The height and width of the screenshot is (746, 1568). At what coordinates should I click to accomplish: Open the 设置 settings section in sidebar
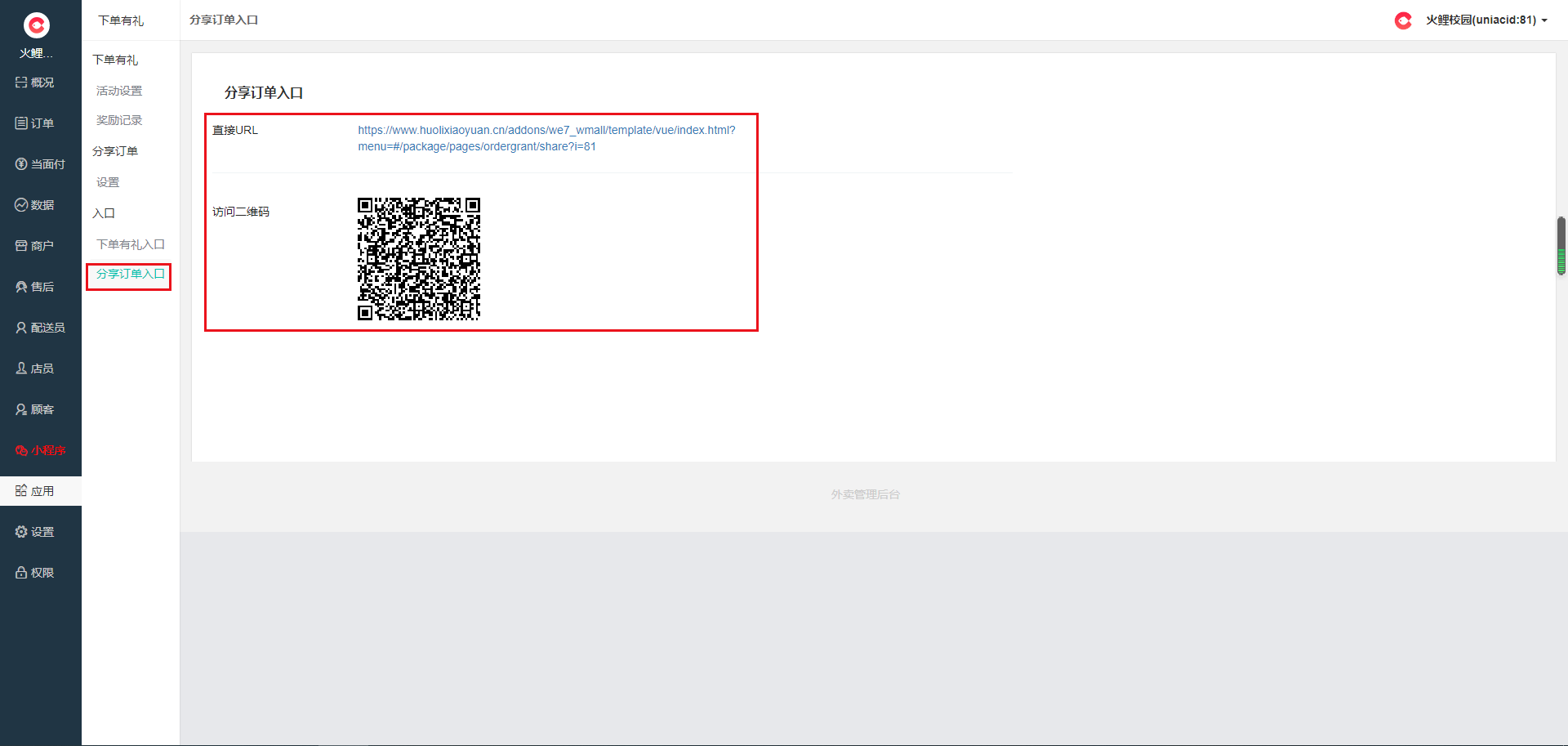coord(34,532)
